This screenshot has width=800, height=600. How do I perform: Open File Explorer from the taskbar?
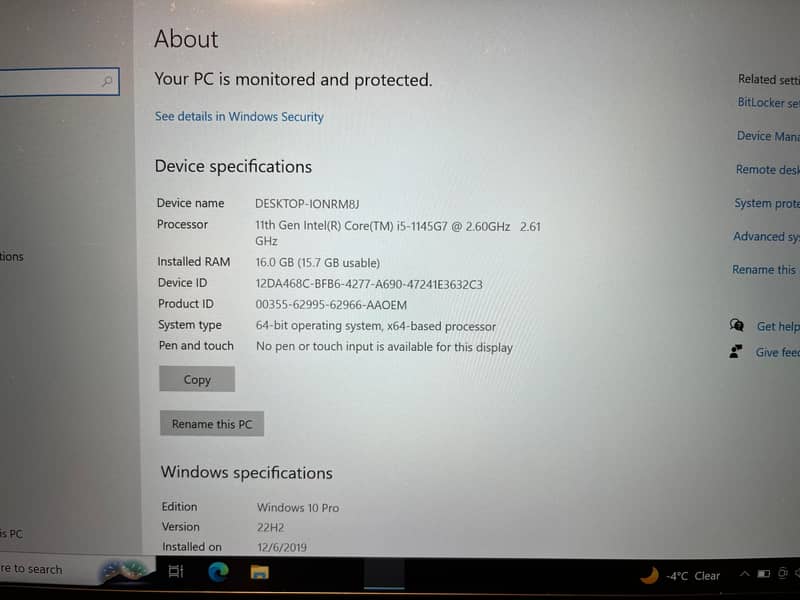pos(260,572)
